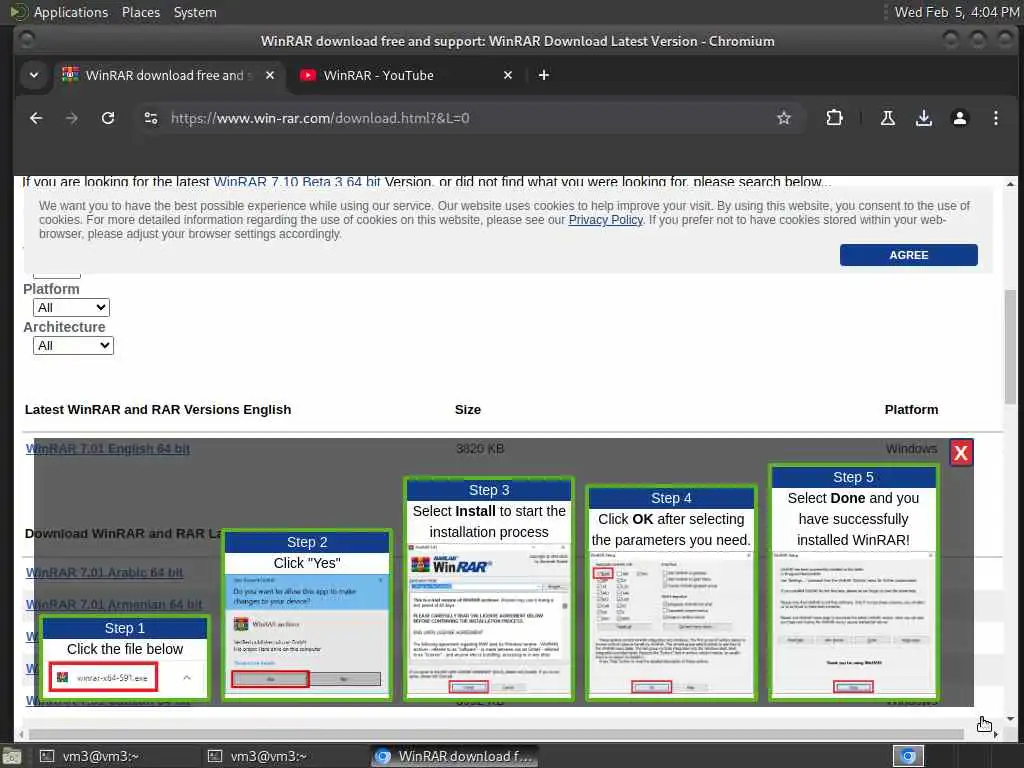
Task: Open a new browser tab
Action: point(543,75)
